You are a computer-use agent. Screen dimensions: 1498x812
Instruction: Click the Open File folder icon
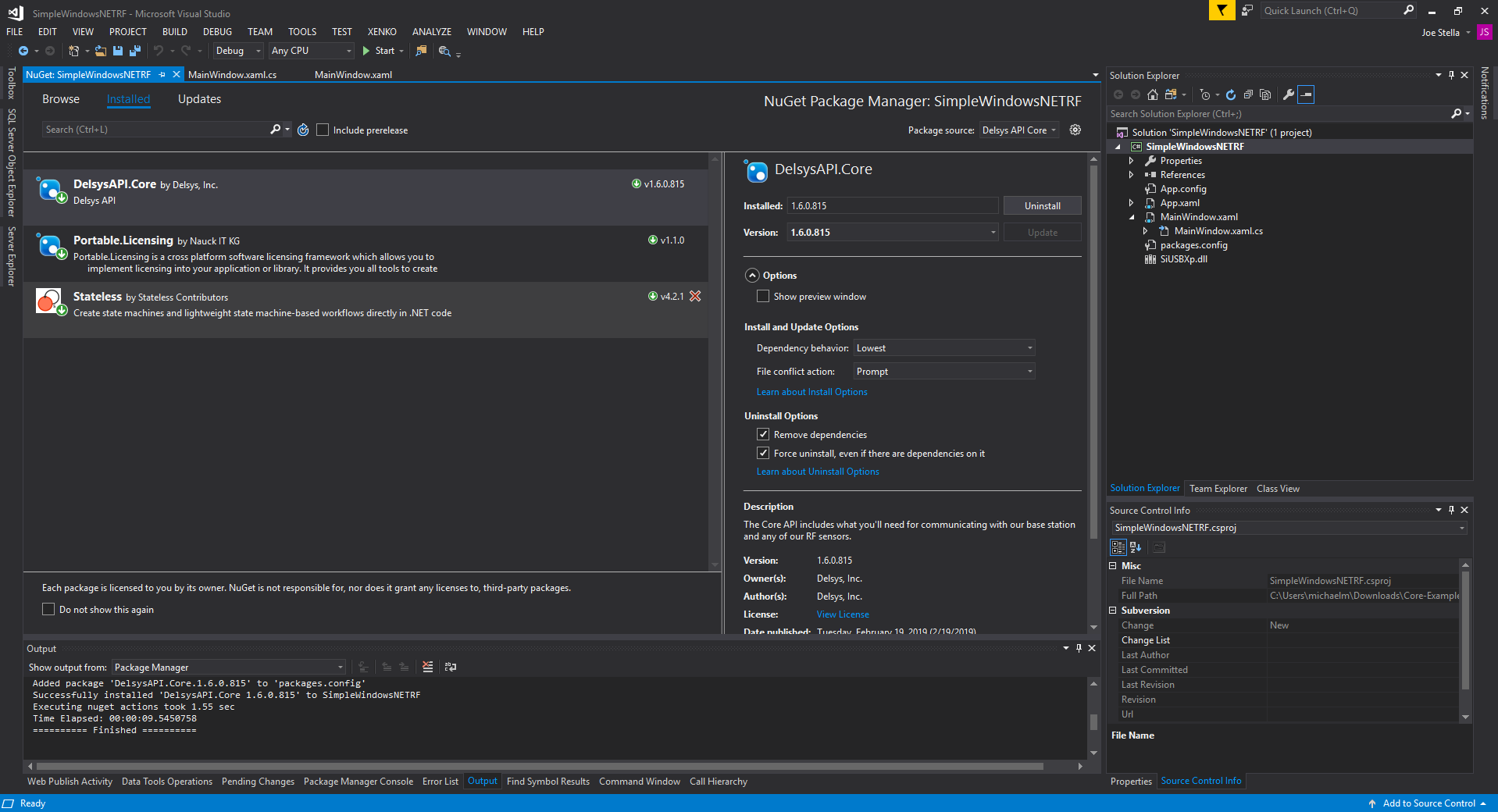pos(101,51)
